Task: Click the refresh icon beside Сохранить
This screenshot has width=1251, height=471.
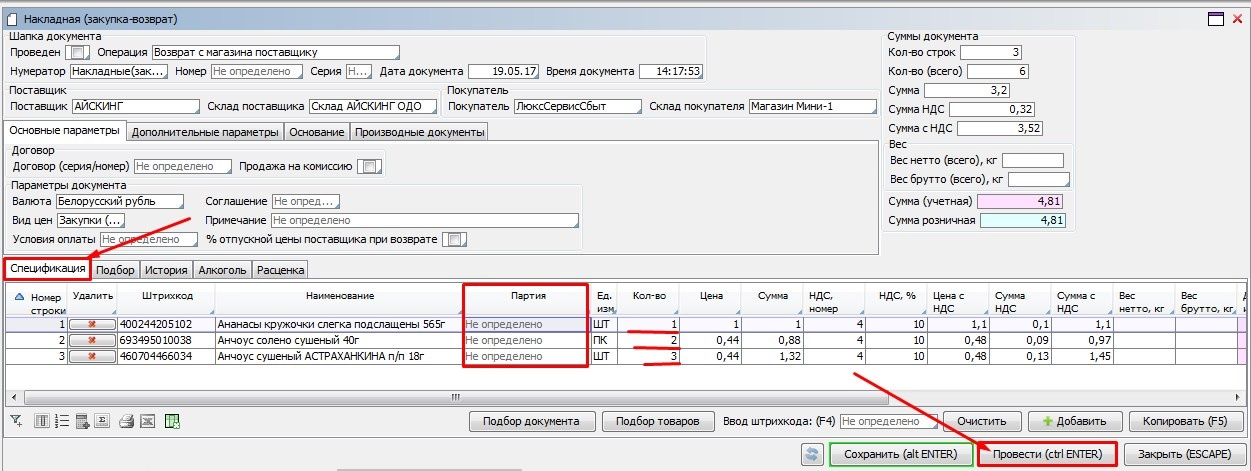Action: tap(812, 454)
